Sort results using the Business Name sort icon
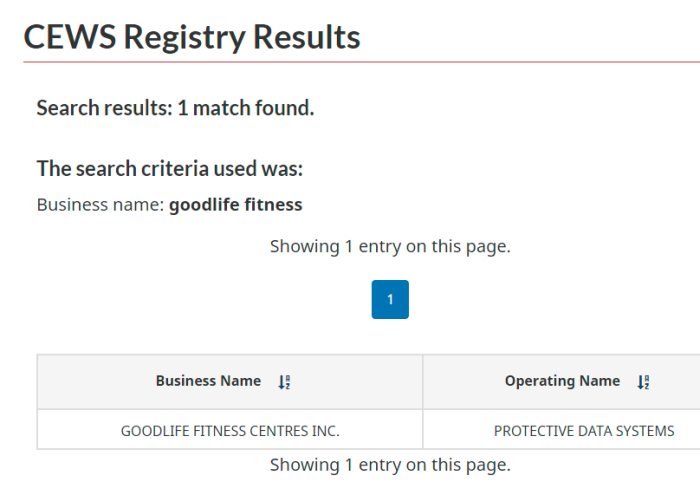Screen dimensions: 700x482 [284, 382]
